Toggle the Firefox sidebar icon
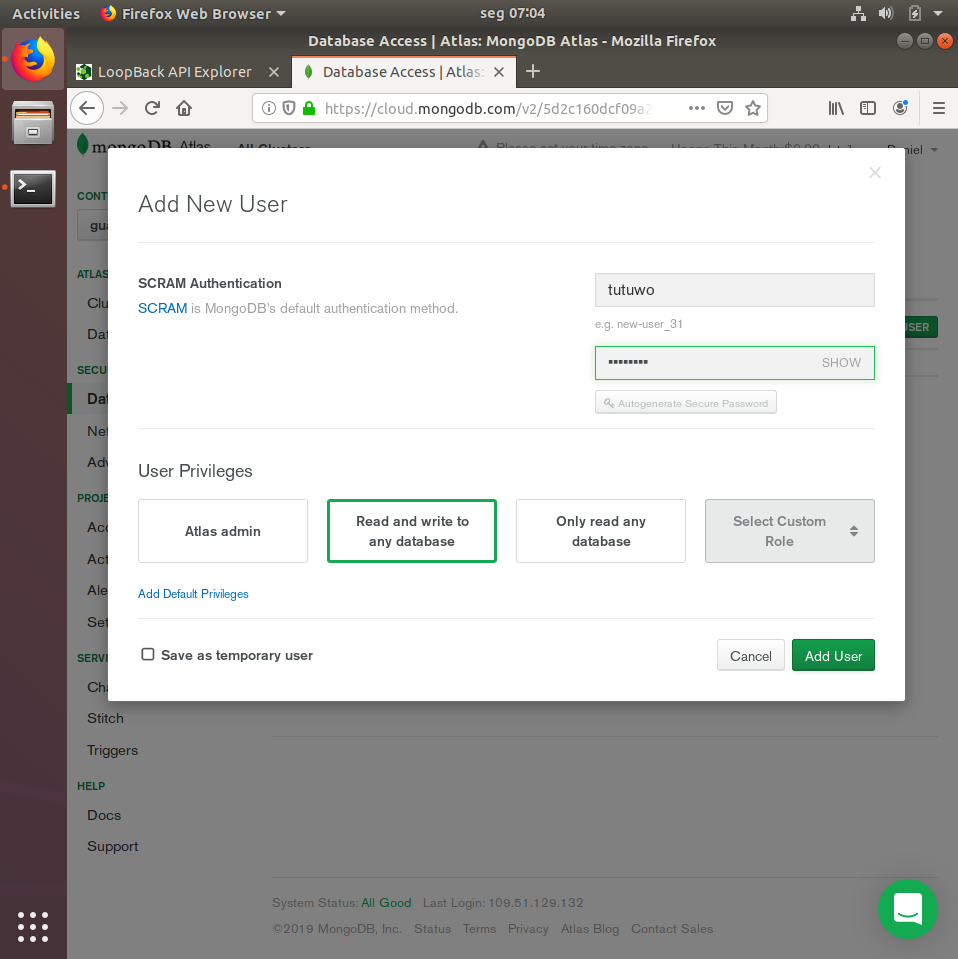Viewport: 958px width, 959px height. pyautogui.click(x=868, y=107)
